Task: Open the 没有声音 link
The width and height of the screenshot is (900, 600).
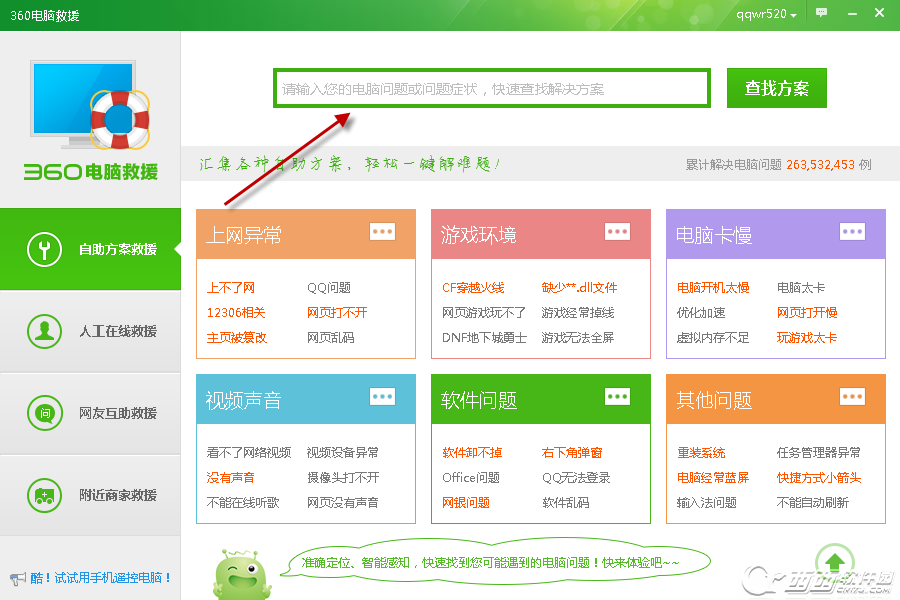Action: (x=231, y=478)
